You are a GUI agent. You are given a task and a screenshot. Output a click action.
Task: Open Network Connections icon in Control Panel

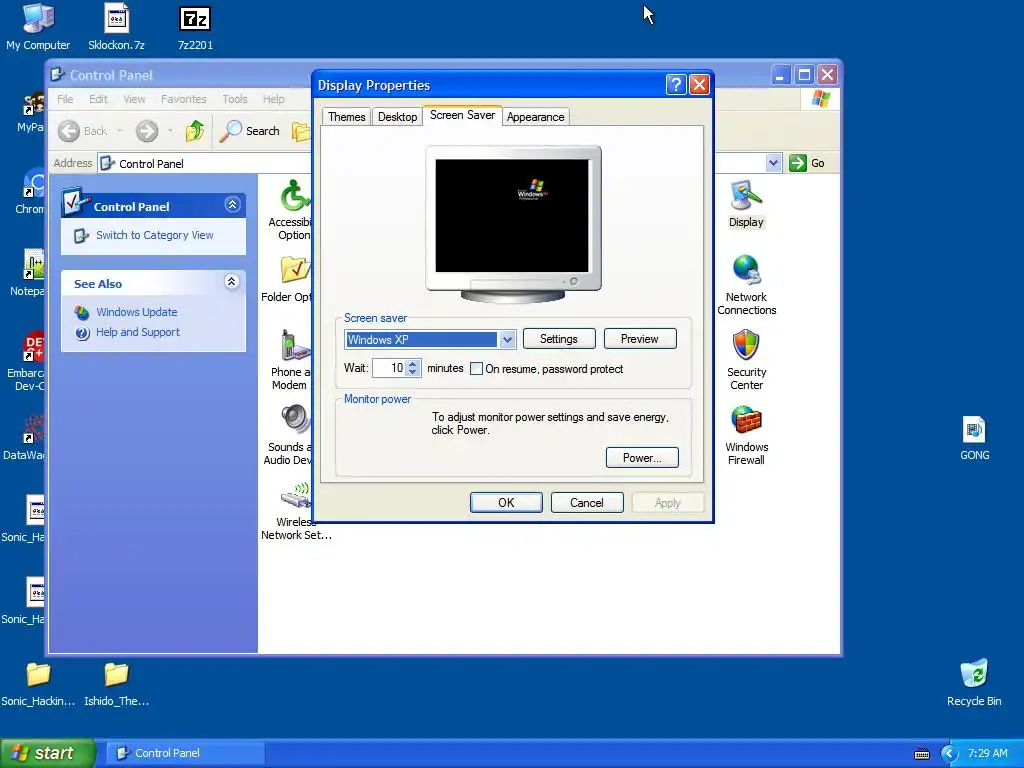(x=746, y=285)
